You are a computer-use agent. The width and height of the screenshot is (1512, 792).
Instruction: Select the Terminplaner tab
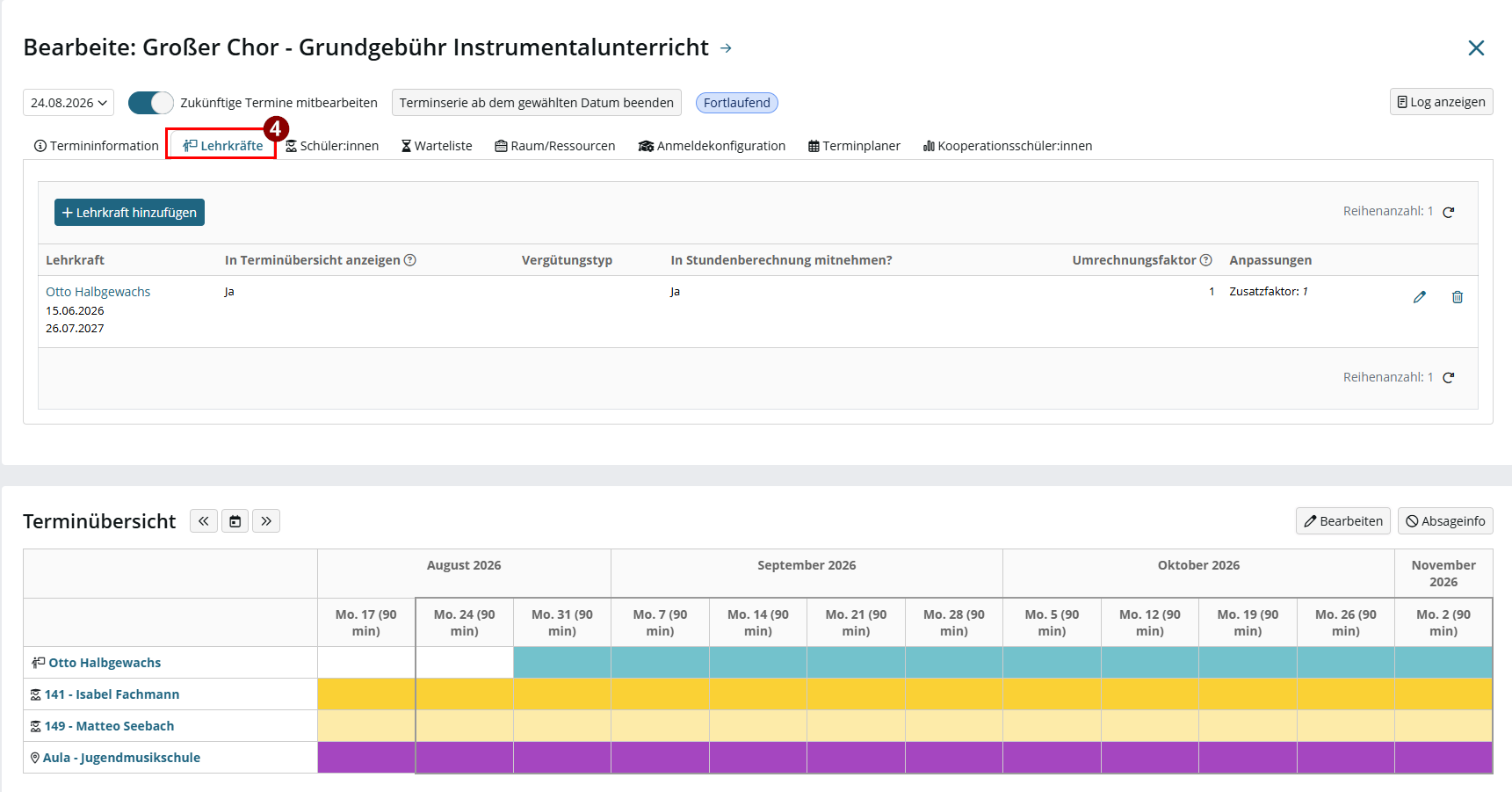click(x=854, y=146)
